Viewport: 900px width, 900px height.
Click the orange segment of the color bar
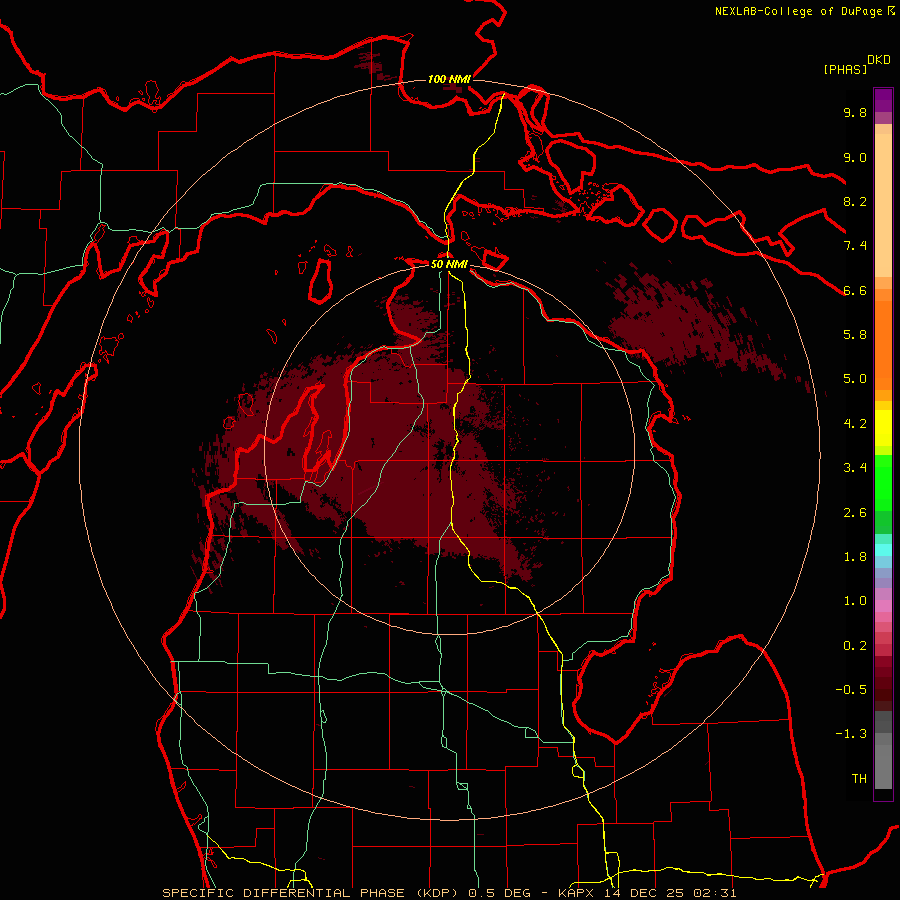[883, 344]
